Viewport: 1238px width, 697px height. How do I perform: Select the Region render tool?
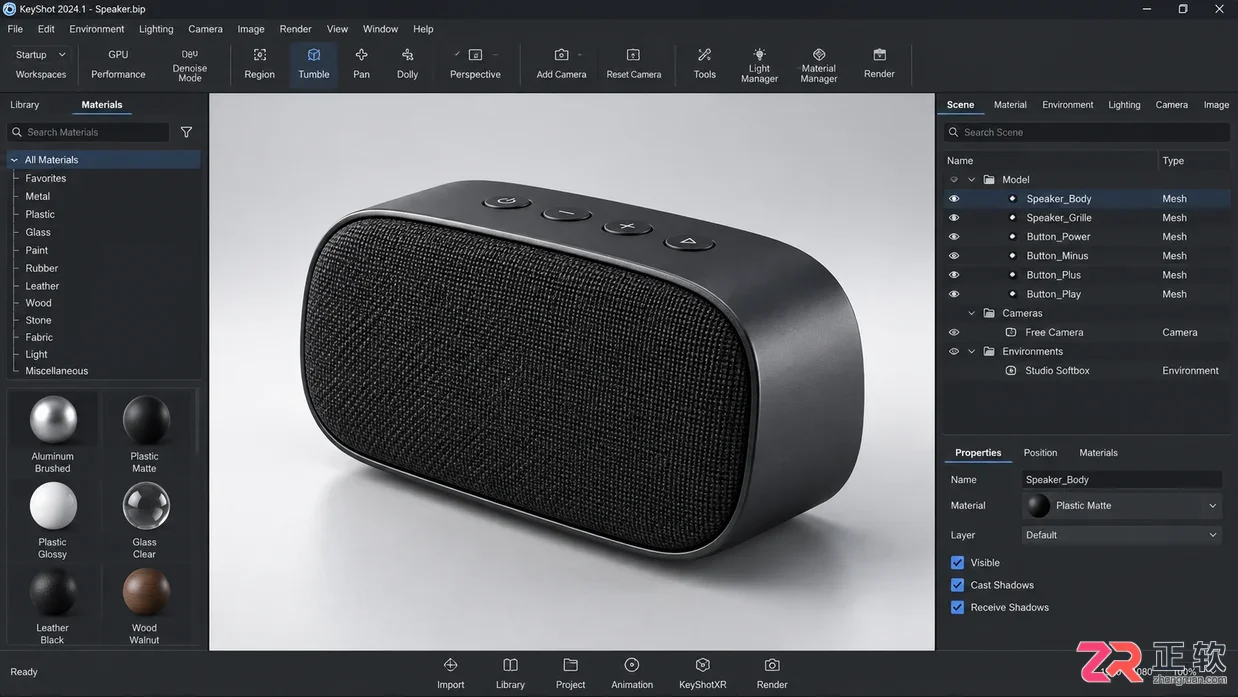point(259,63)
